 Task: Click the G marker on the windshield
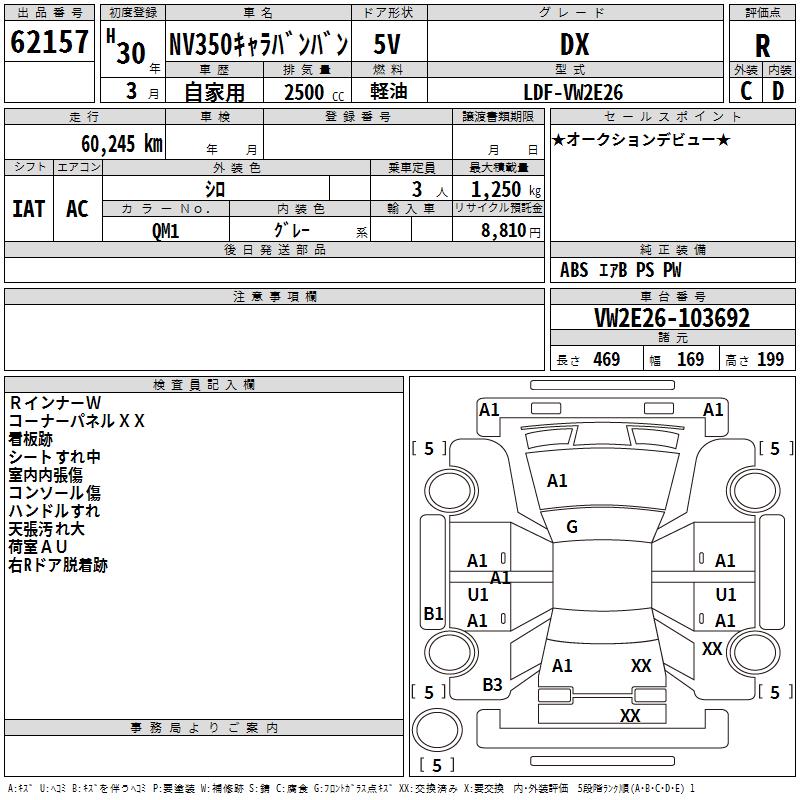tap(572, 527)
